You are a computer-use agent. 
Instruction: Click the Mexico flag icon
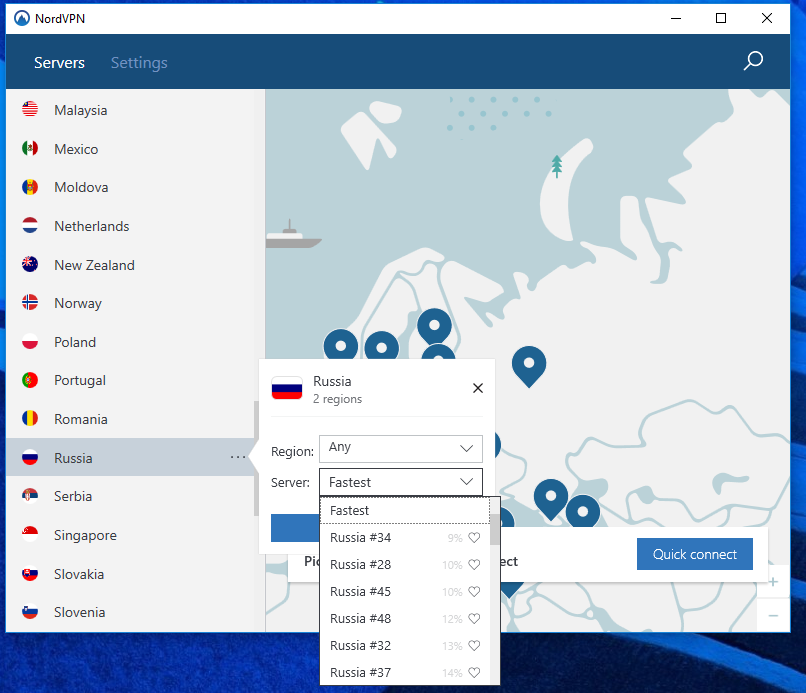(30, 148)
